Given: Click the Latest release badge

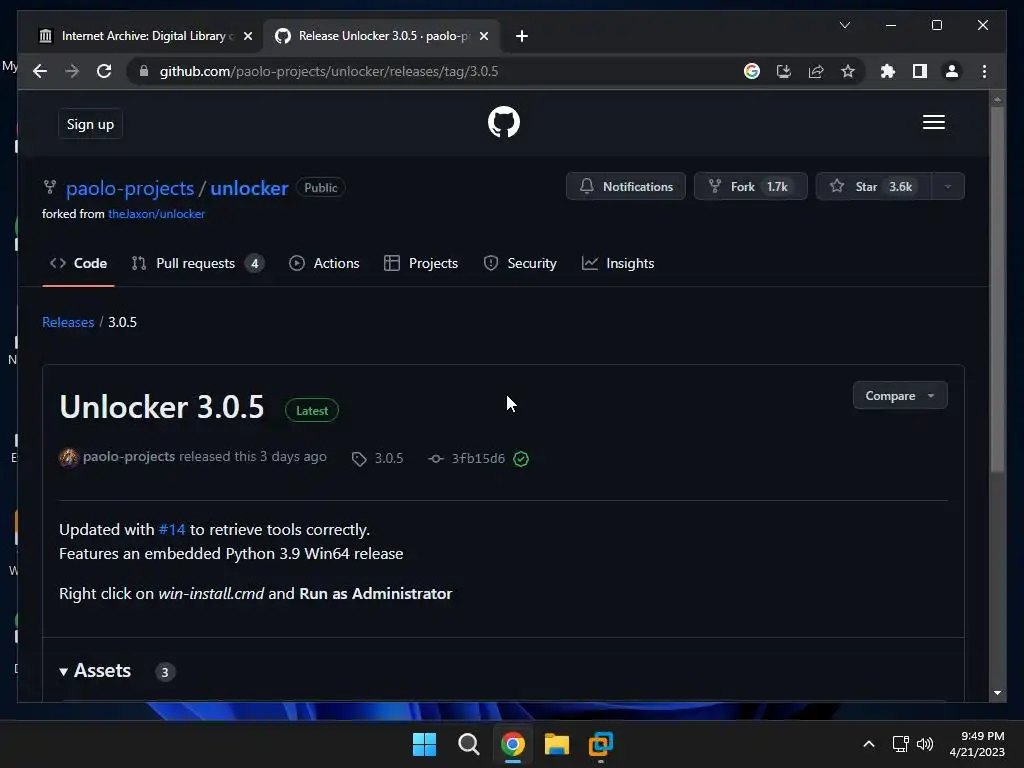Looking at the screenshot, I should coord(312,411).
